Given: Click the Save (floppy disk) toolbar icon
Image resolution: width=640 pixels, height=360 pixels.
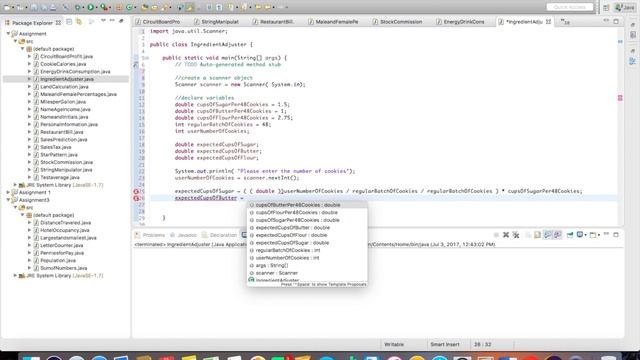Looking at the screenshot, I should [34, 7].
